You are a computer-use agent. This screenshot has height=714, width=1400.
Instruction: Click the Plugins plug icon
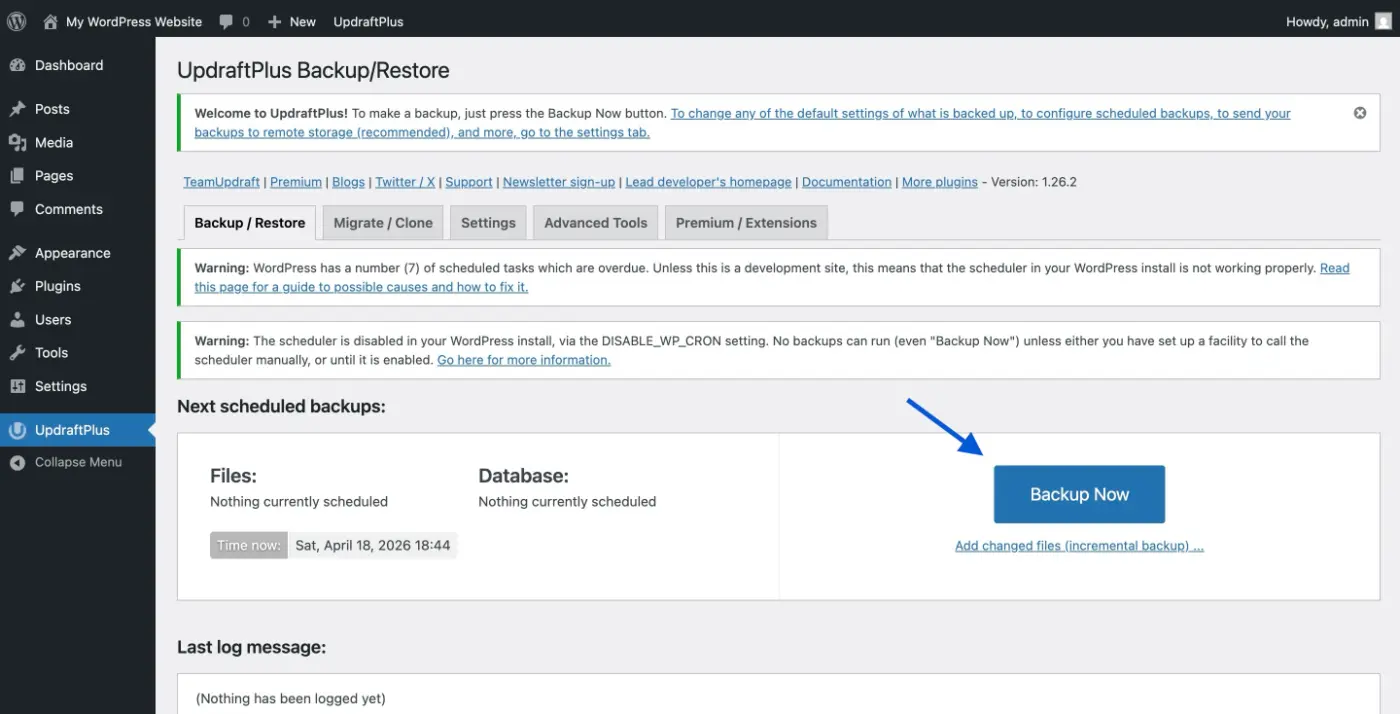17,286
